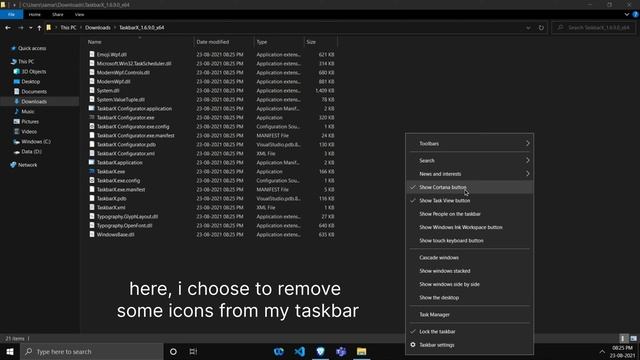Image resolution: width=640 pixels, height=360 pixels.
Task: Go back in File Explorer
Action: [x=8, y=28]
